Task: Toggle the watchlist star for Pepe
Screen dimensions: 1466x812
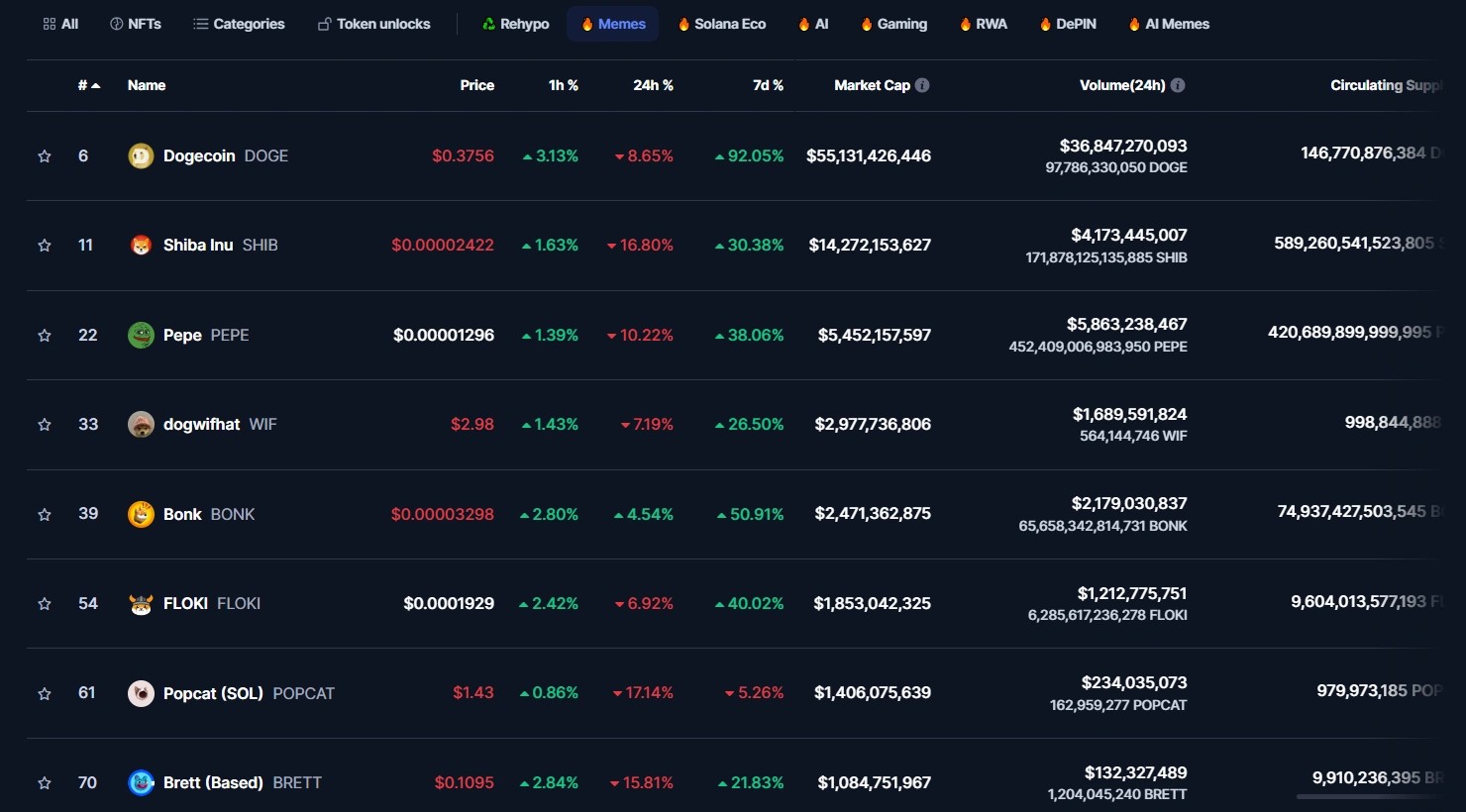Action: pyautogui.click(x=45, y=336)
